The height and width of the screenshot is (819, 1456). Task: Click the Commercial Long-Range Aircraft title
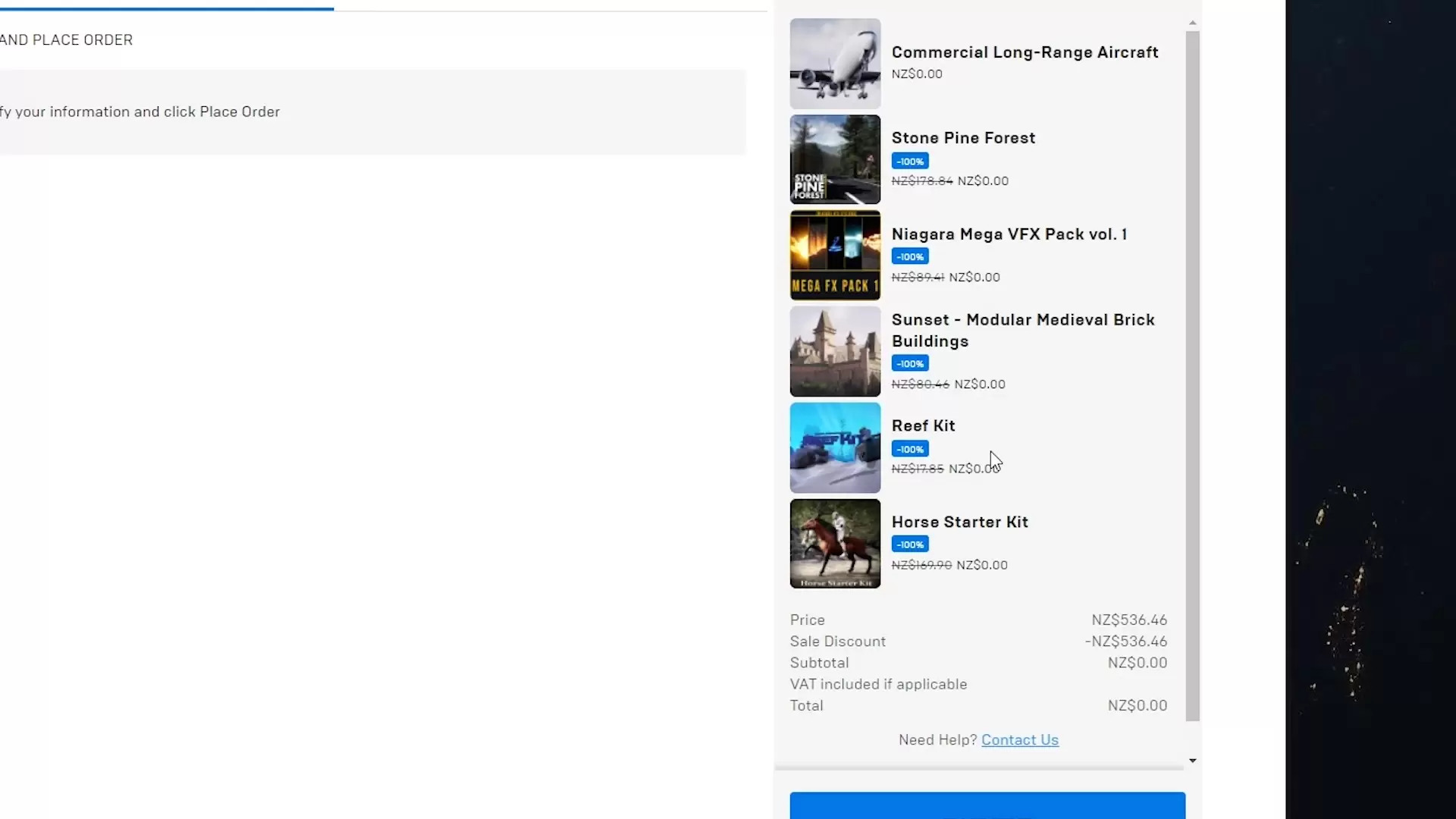pyautogui.click(x=1025, y=52)
